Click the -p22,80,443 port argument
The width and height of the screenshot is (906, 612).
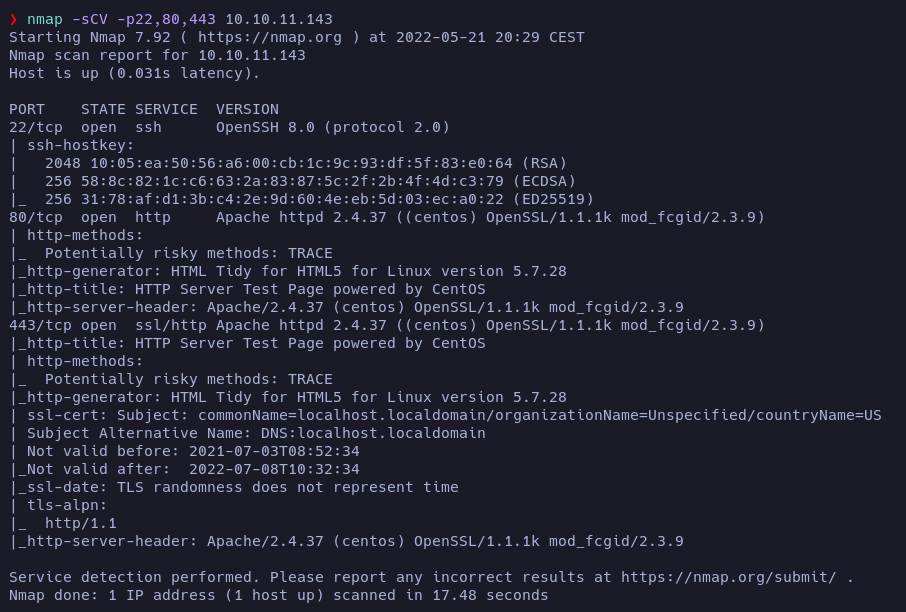click(x=157, y=19)
